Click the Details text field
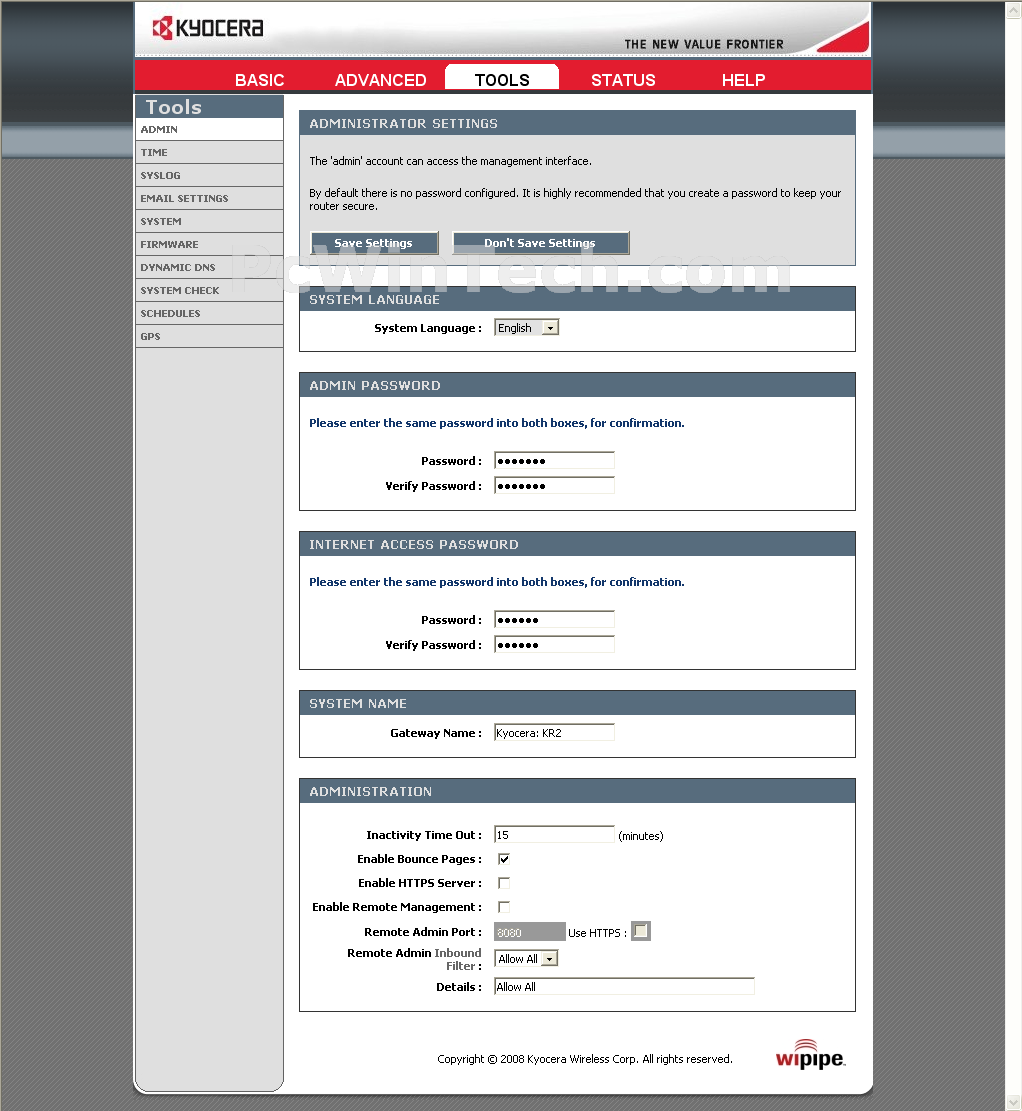Viewport: 1022px width, 1111px height. [624, 986]
